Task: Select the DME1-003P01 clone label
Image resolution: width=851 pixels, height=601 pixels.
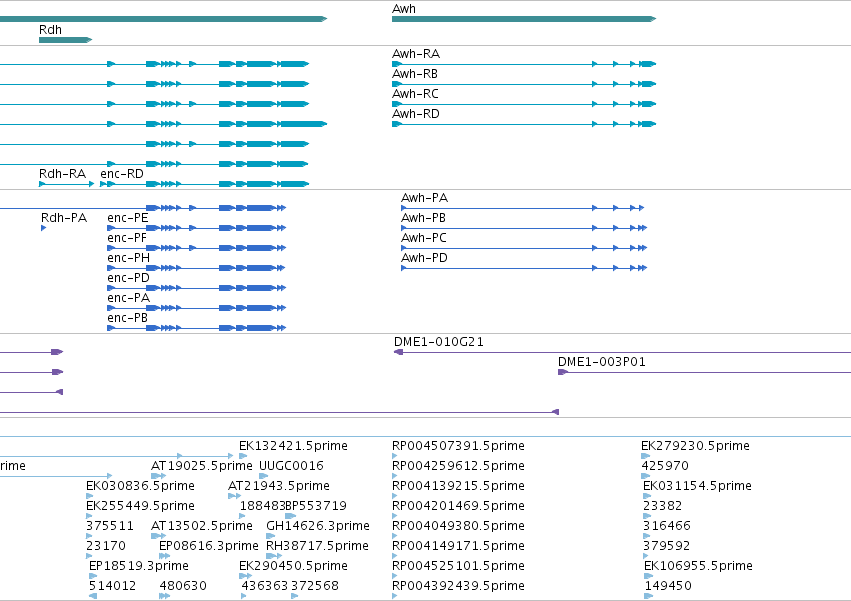Action: 602,362
